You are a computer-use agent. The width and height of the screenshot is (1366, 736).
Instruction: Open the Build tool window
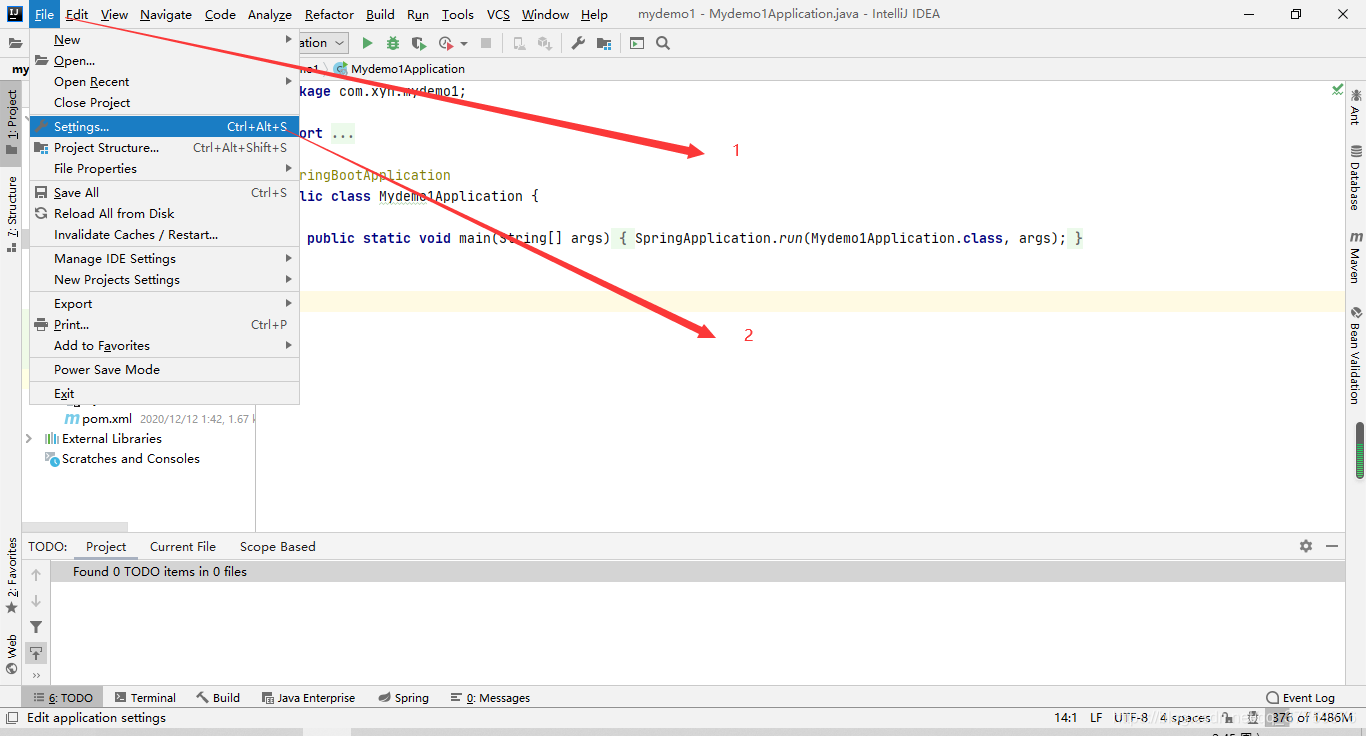218,698
